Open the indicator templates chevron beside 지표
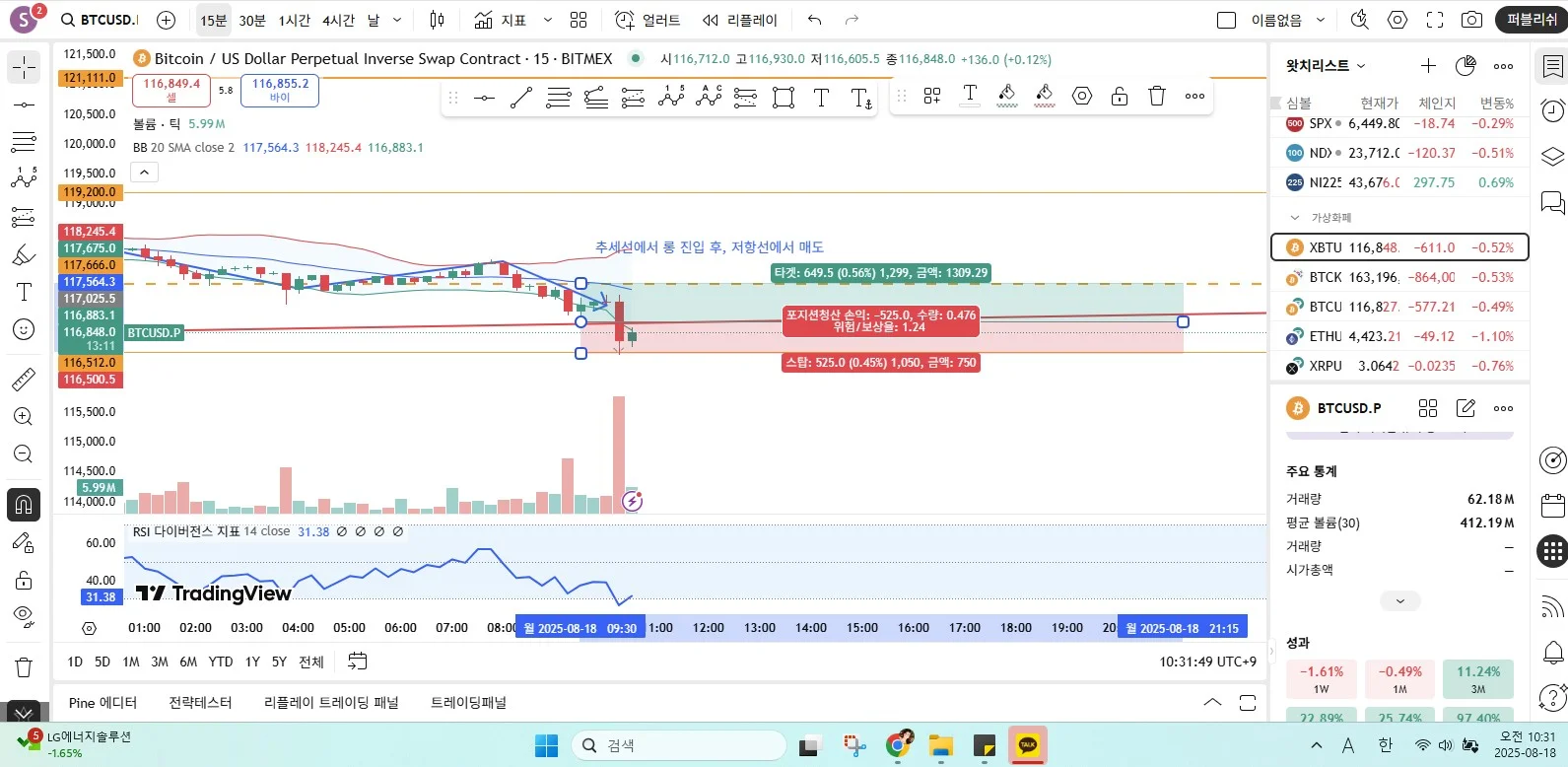The width and height of the screenshot is (1568, 767). coord(548,20)
